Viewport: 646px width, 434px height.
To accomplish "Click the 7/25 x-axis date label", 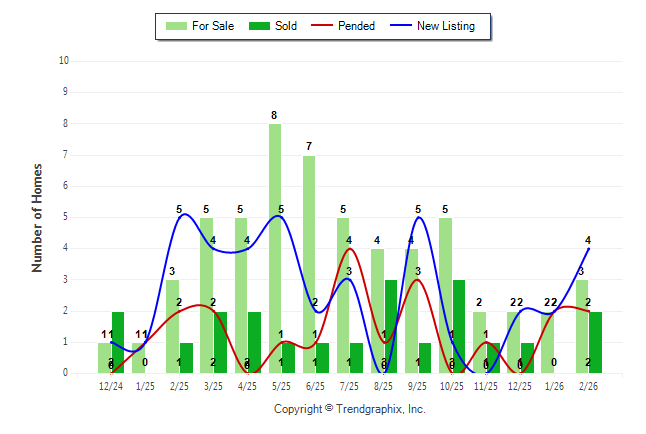I will (x=350, y=385).
